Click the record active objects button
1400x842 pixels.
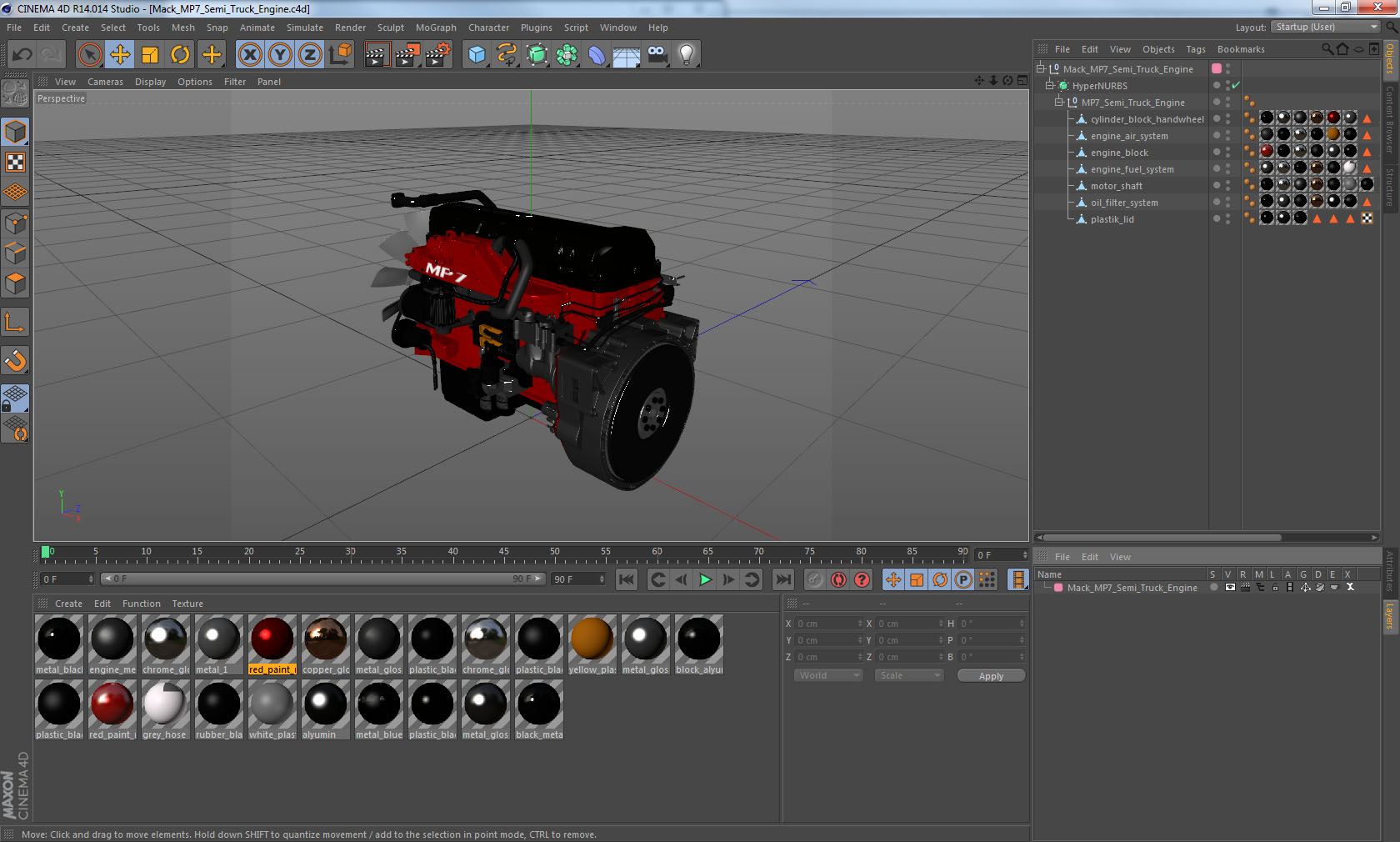click(x=815, y=579)
